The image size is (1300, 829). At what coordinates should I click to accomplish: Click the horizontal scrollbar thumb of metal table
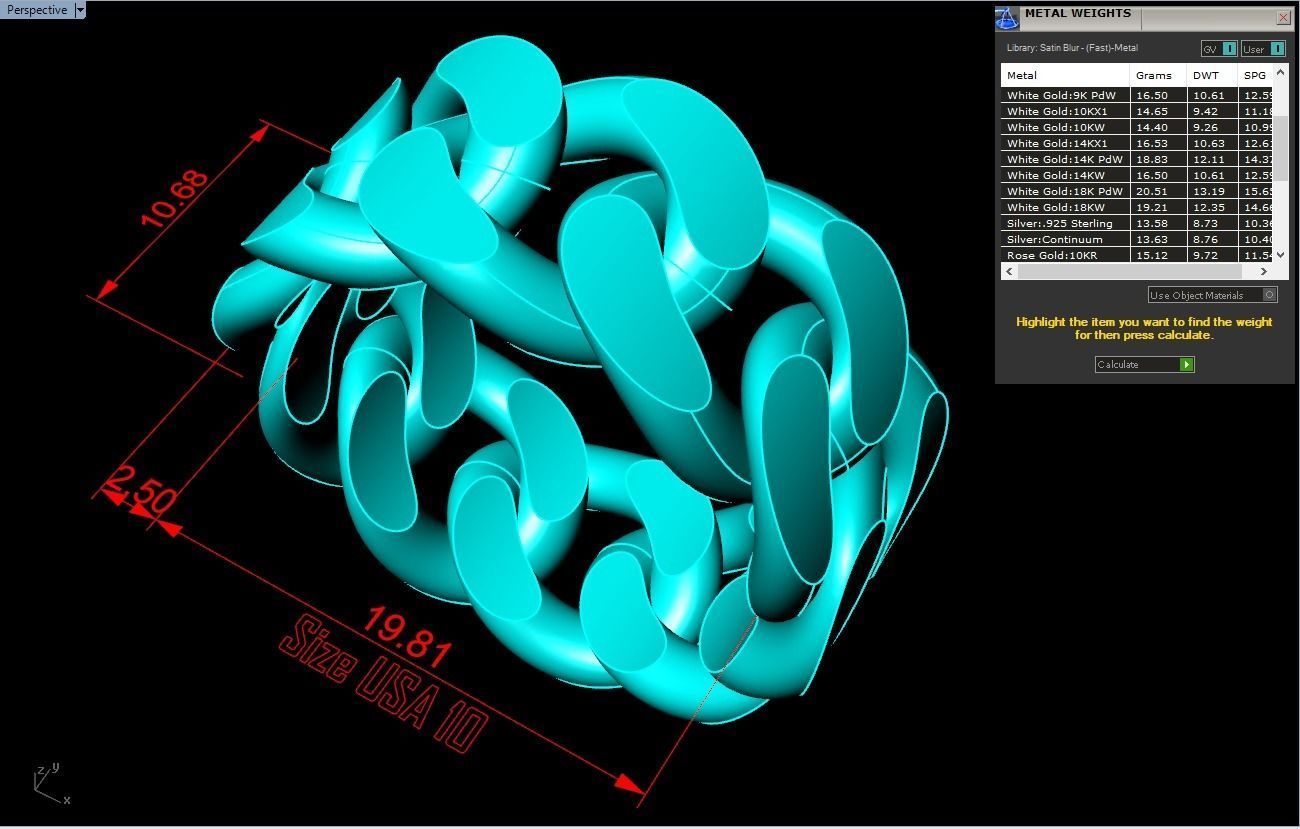coord(1129,271)
